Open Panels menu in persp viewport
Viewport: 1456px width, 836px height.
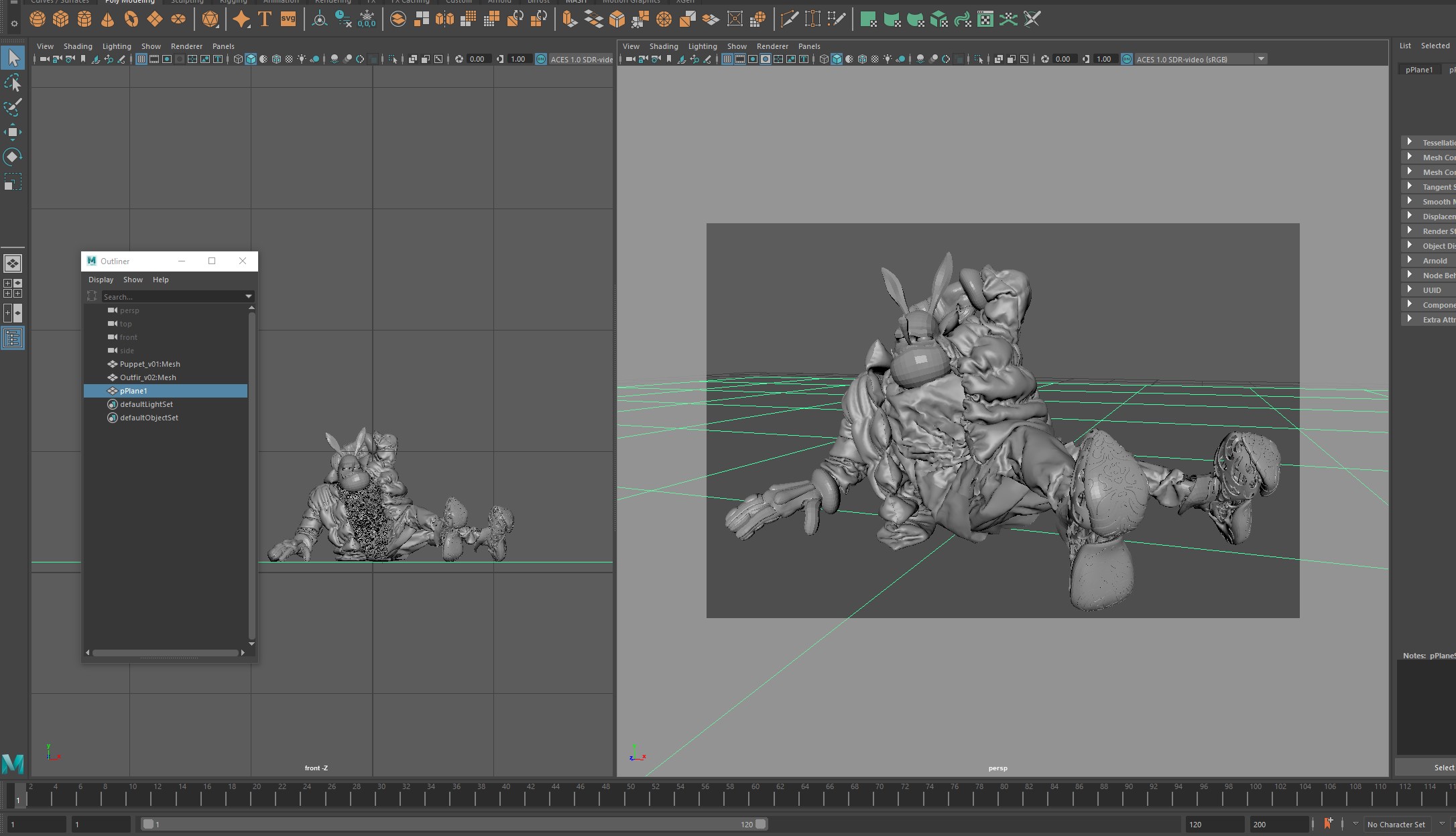[x=809, y=46]
